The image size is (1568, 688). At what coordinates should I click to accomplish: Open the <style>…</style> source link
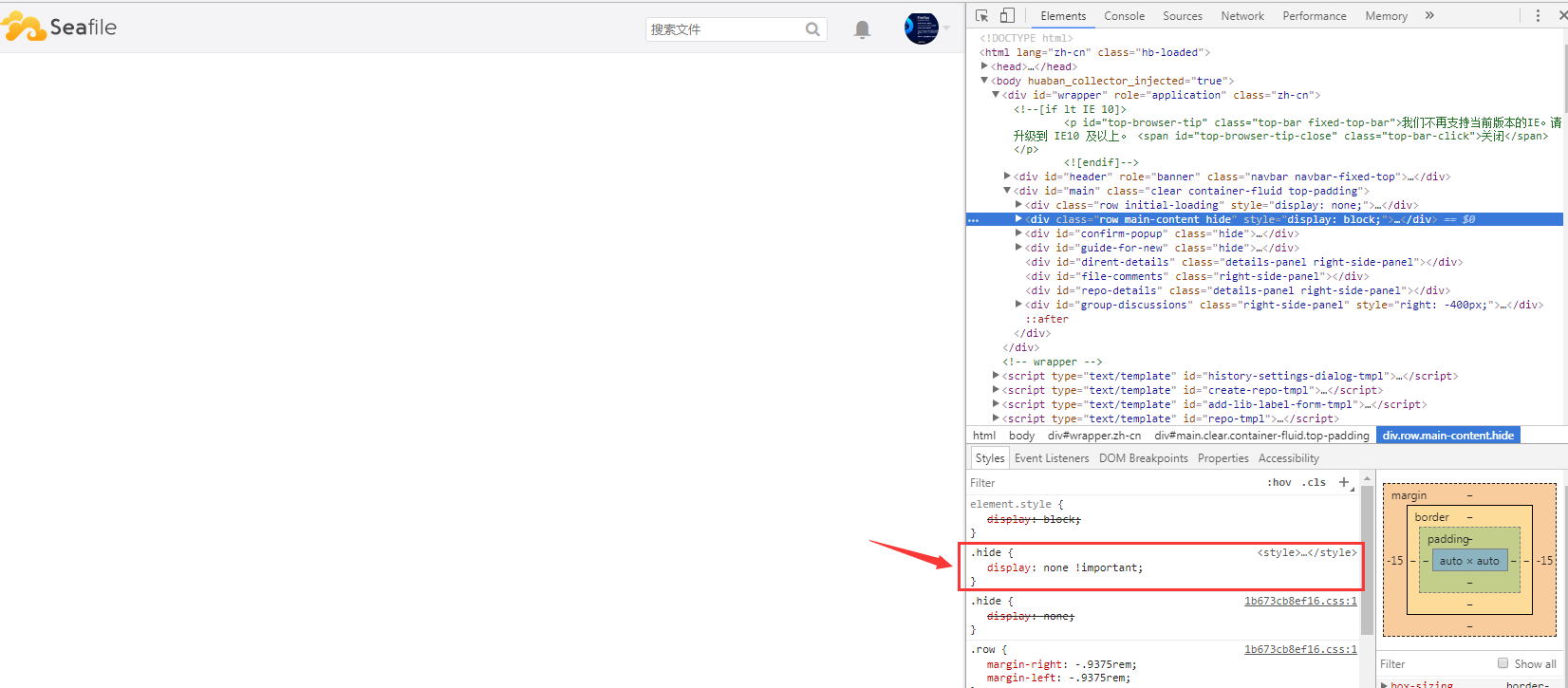1307,552
